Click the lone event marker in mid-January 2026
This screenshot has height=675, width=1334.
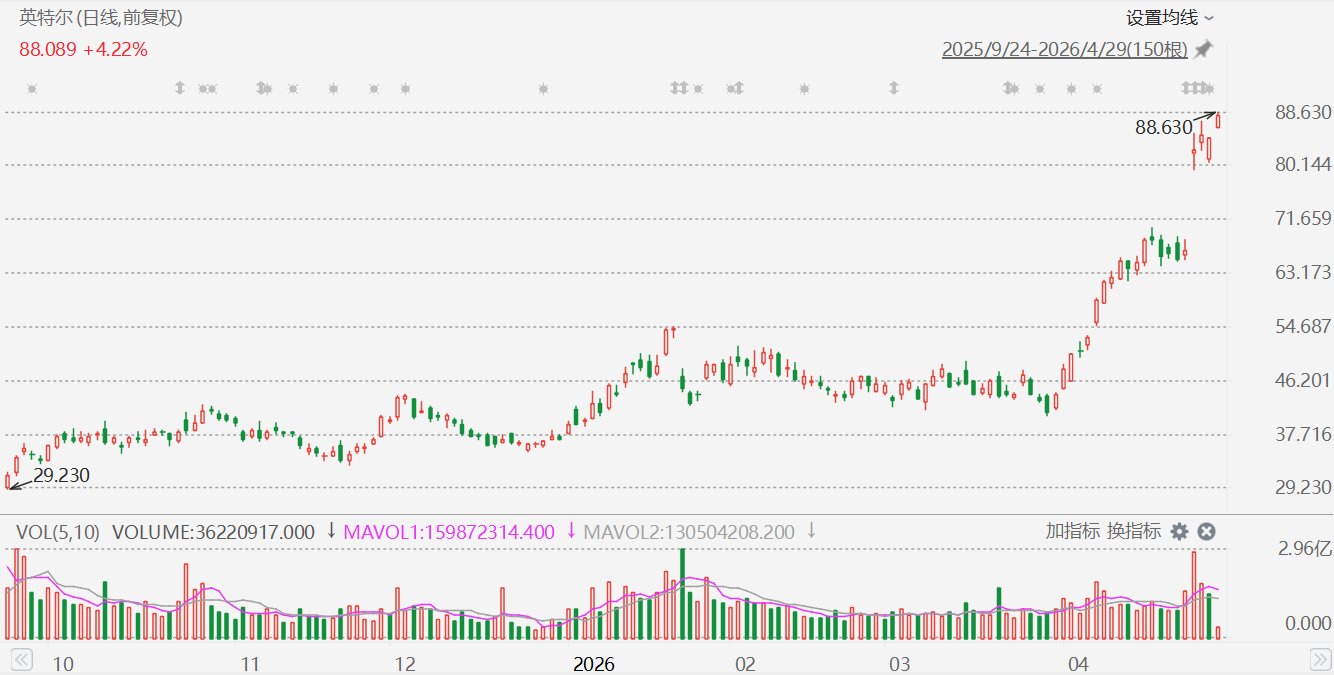[543, 88]
